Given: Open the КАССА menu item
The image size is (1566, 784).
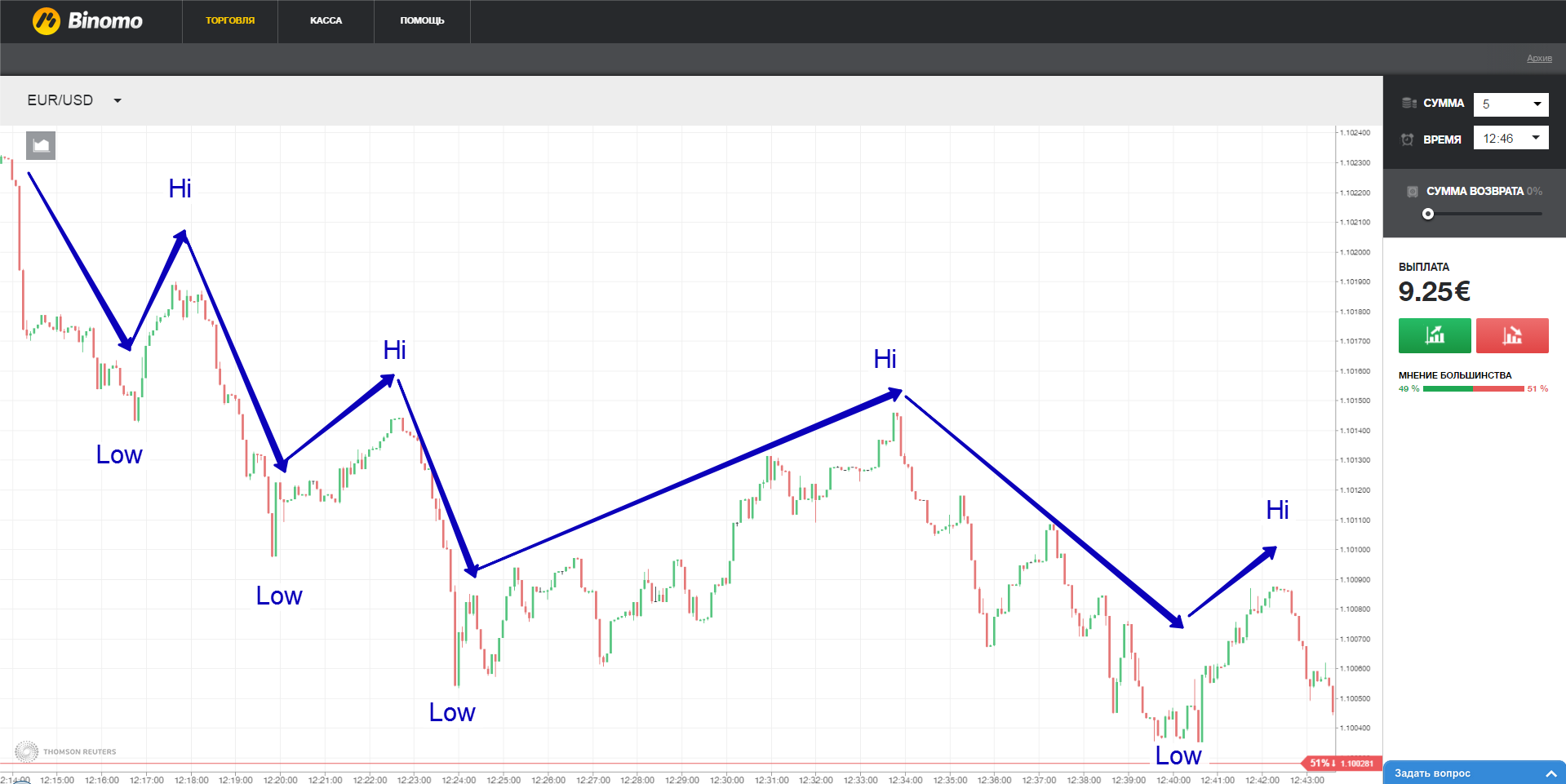Looking at the screenshot, I should (326, 21).
